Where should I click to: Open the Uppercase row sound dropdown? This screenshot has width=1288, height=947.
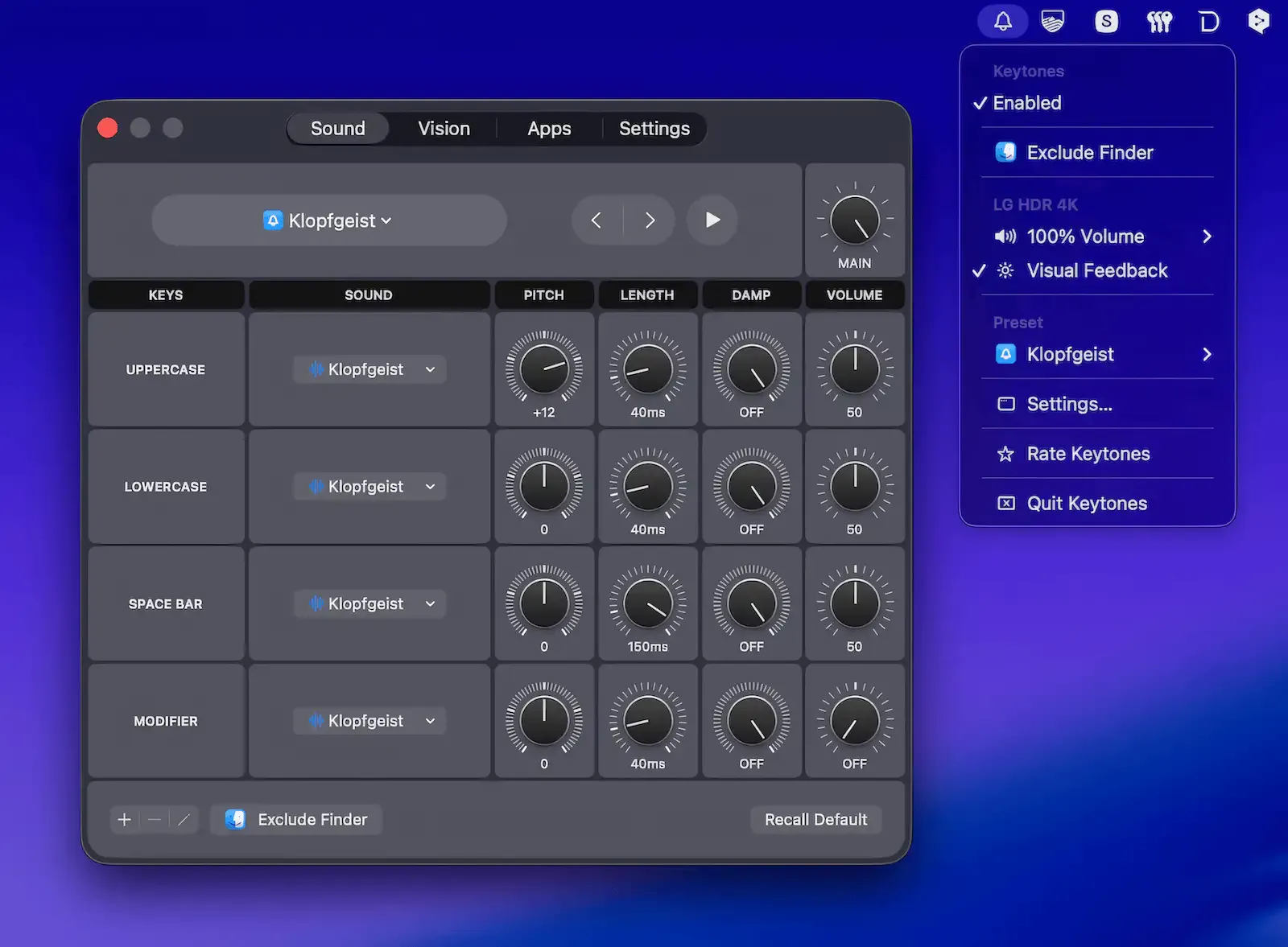point(369,369)
